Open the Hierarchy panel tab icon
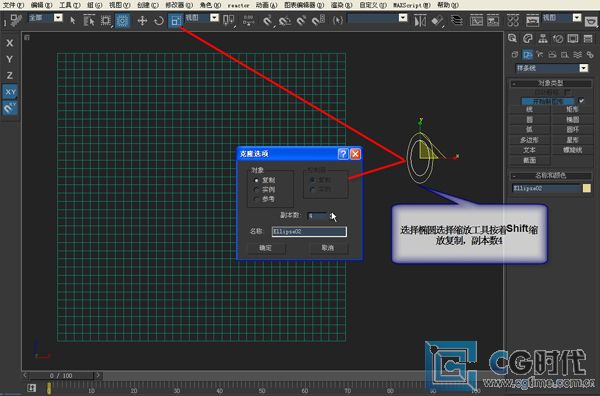Screen dimensions: 600x396 click(x=543, y=38)
